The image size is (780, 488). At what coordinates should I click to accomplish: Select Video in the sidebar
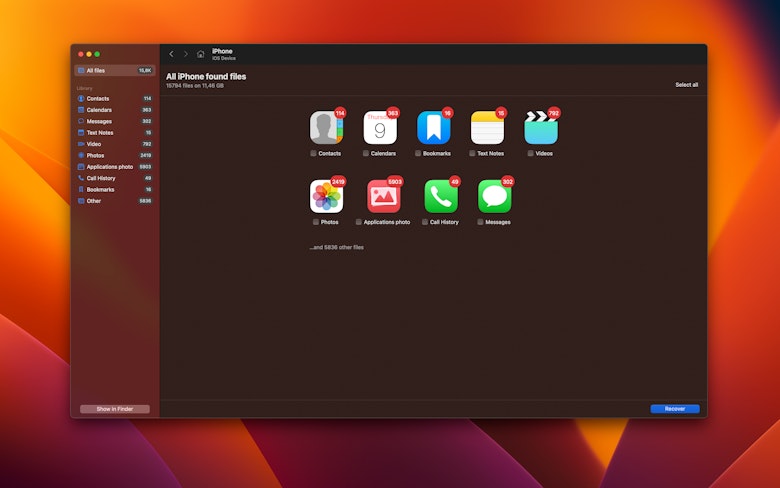coord(115,144)
